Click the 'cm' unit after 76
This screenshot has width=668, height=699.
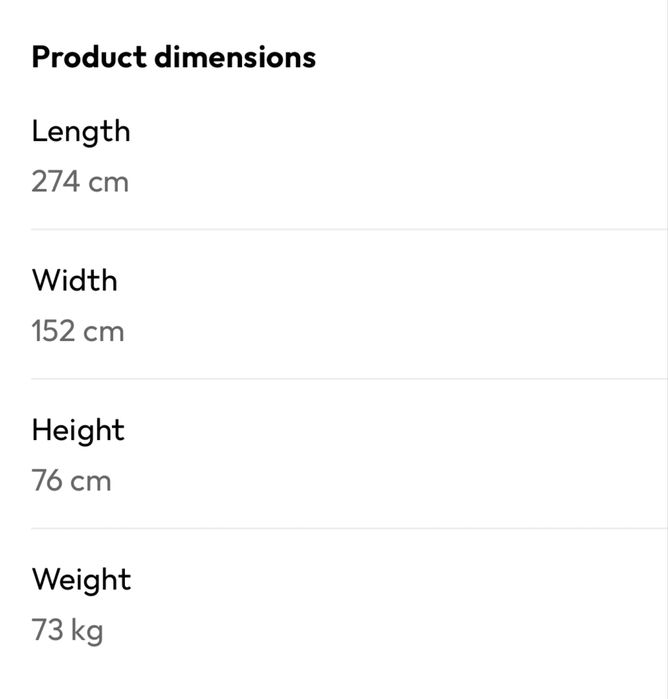coord(91,481)
